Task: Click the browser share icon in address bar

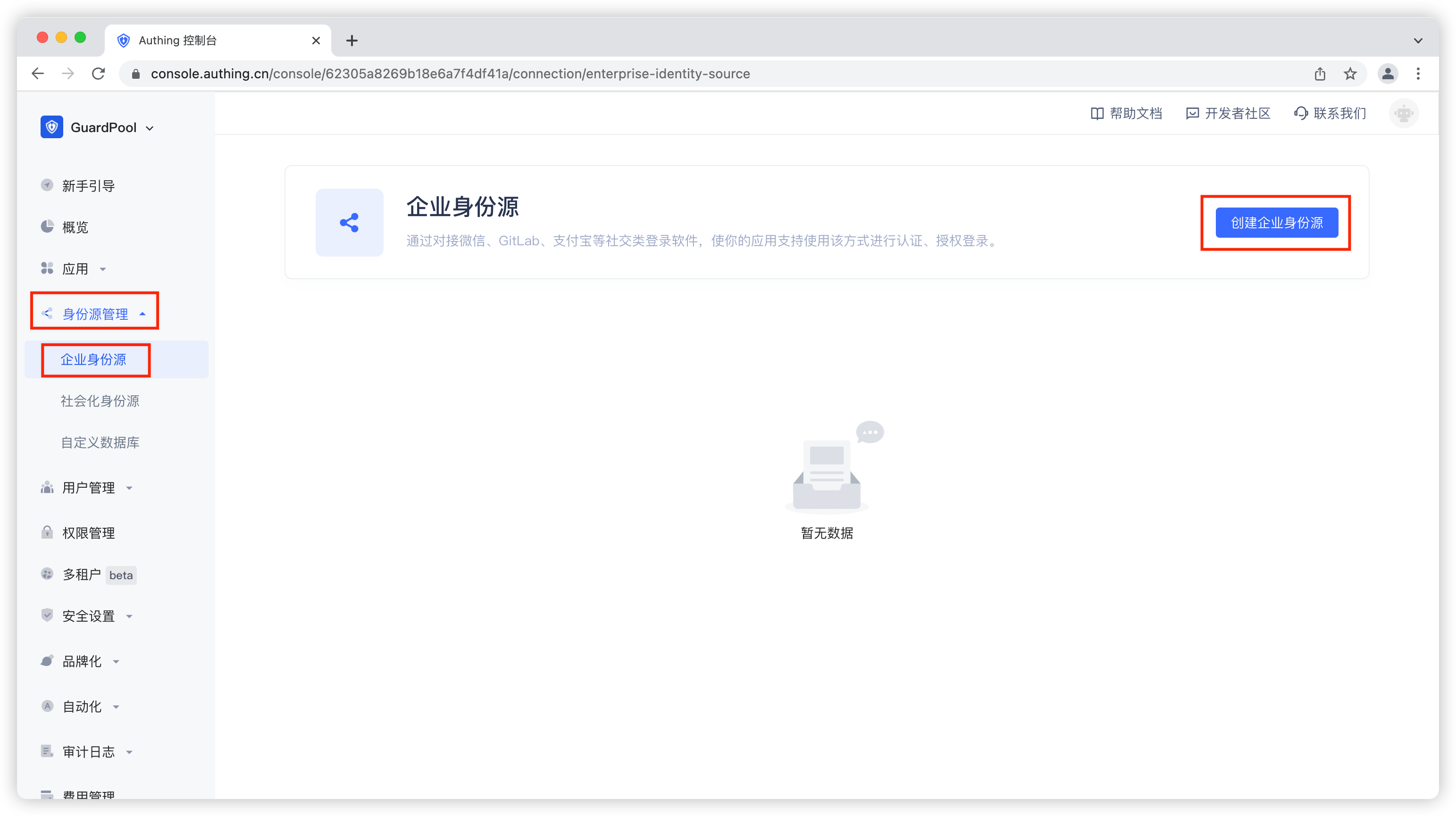Action: pyautogui.click(x=1320, y=74)
